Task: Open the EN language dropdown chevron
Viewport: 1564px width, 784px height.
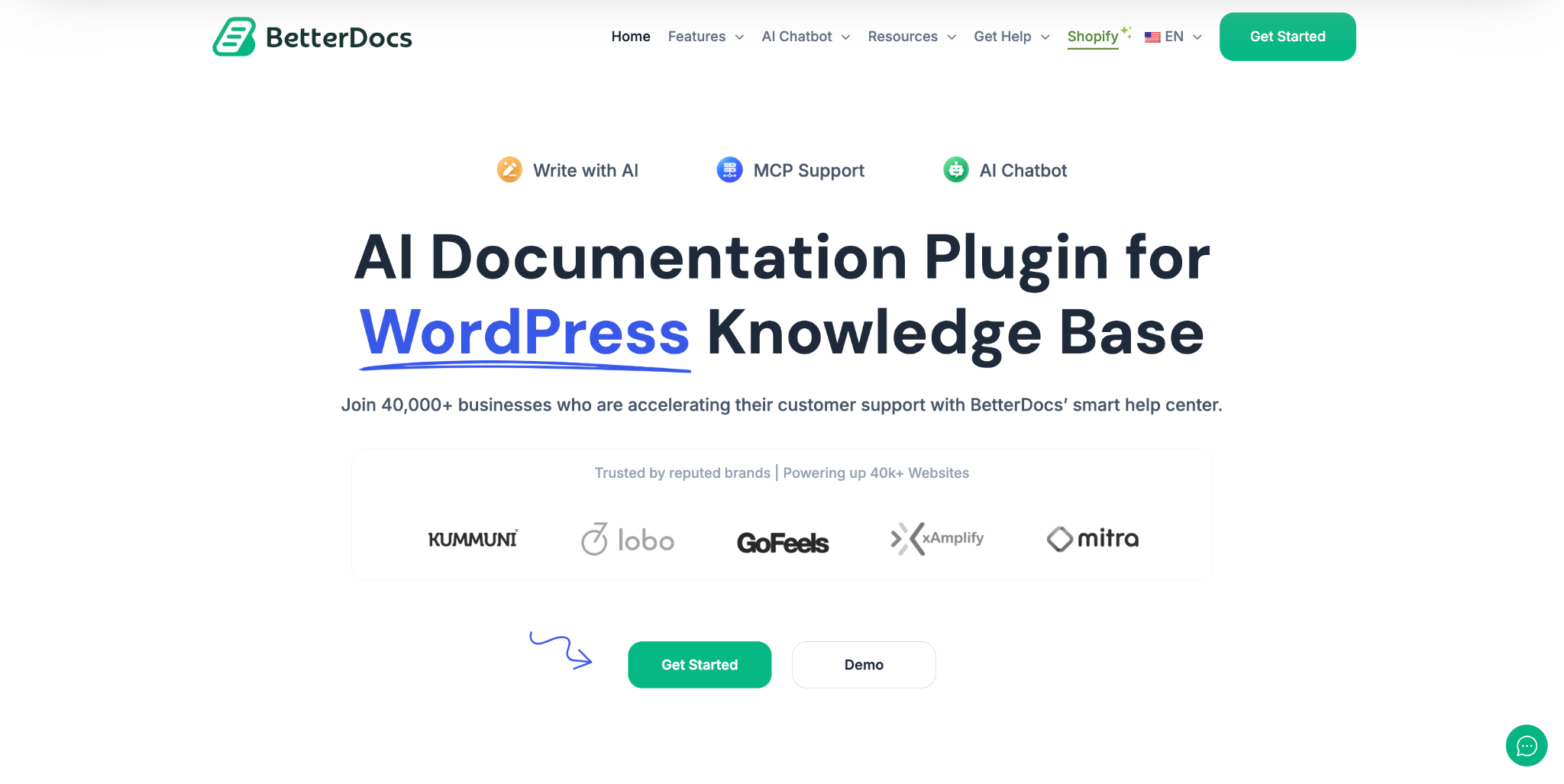Action: (x=1197, y=37)
